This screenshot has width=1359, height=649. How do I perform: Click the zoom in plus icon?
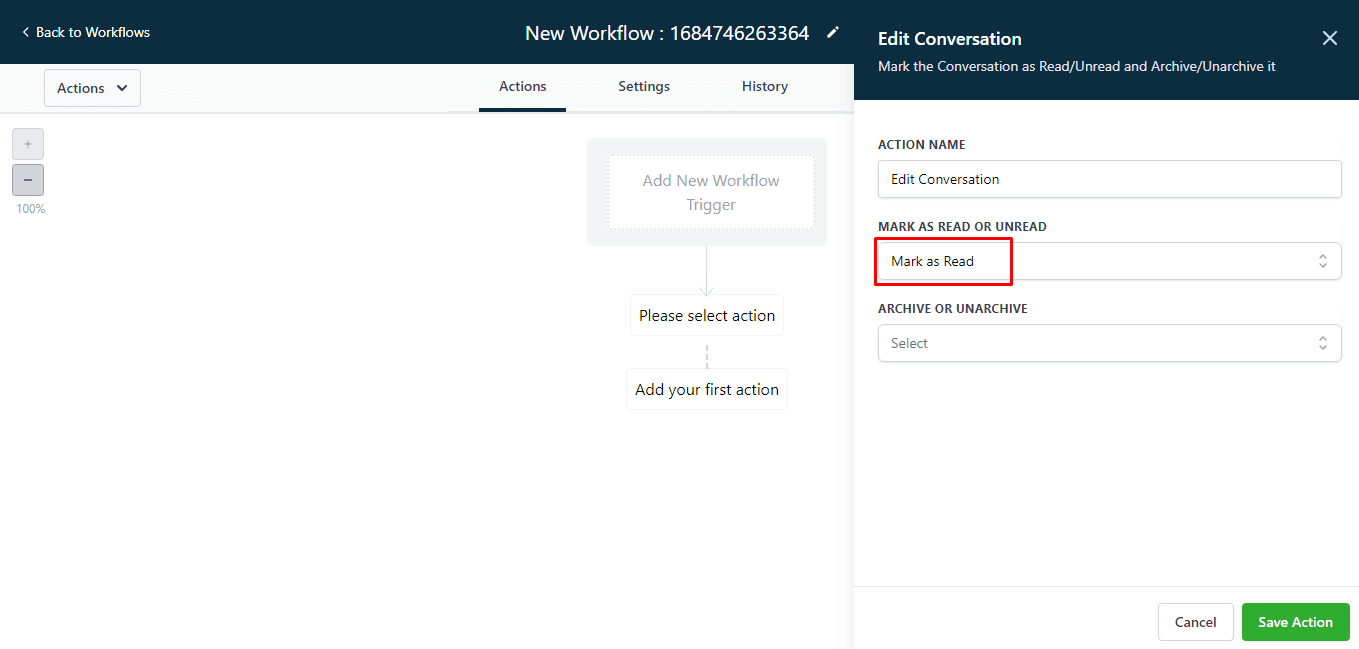click(27, 143)
